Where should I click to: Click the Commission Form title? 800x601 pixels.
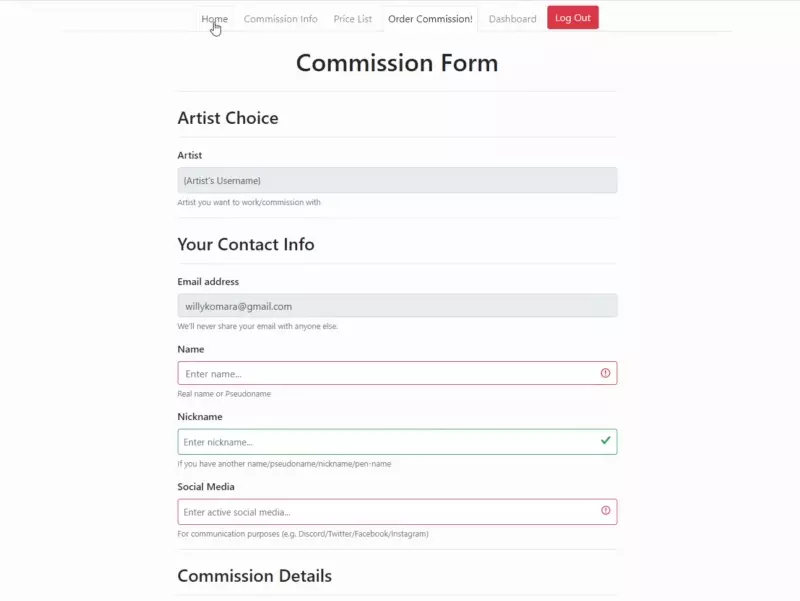[397, 62]
